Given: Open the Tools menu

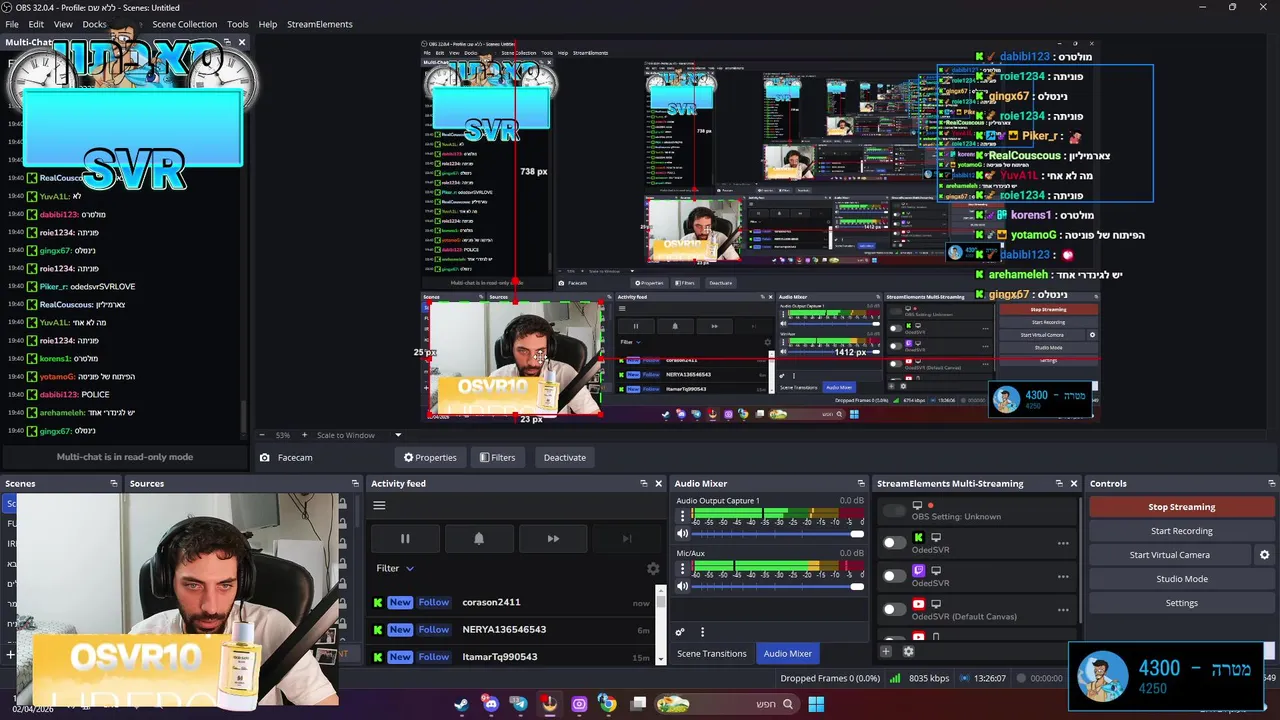Looking at the screenshot, I should [238, 24].
